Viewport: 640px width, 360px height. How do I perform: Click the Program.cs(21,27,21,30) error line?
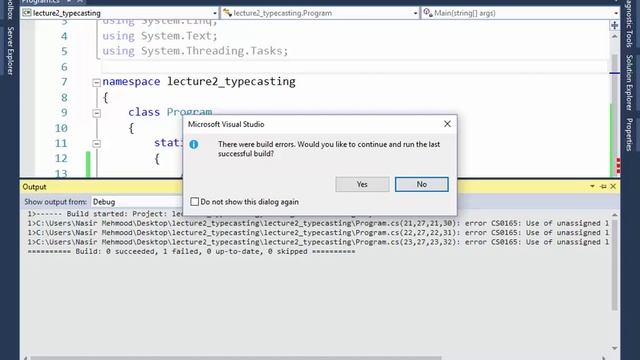tap(318, 223)
